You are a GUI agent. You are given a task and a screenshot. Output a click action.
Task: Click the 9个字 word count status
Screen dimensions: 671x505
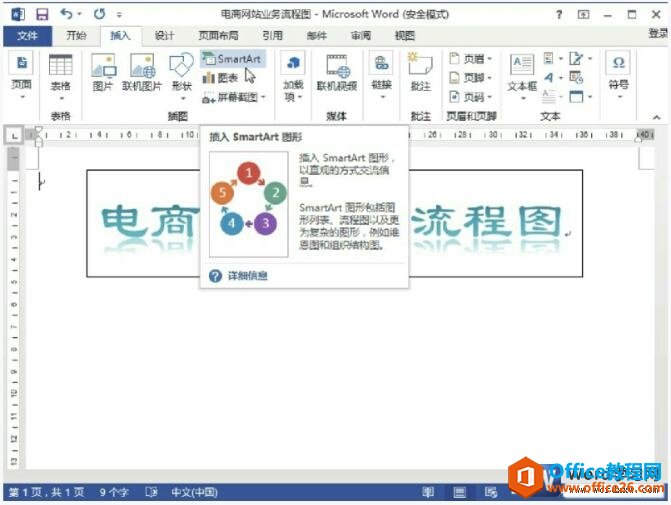tap(114, 493)
